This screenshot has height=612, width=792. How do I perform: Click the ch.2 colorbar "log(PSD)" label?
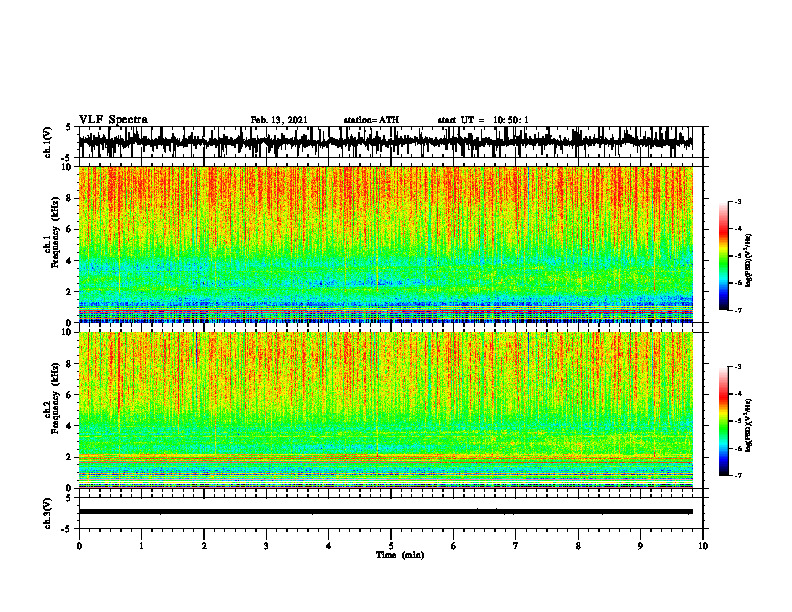pos(749,425)
